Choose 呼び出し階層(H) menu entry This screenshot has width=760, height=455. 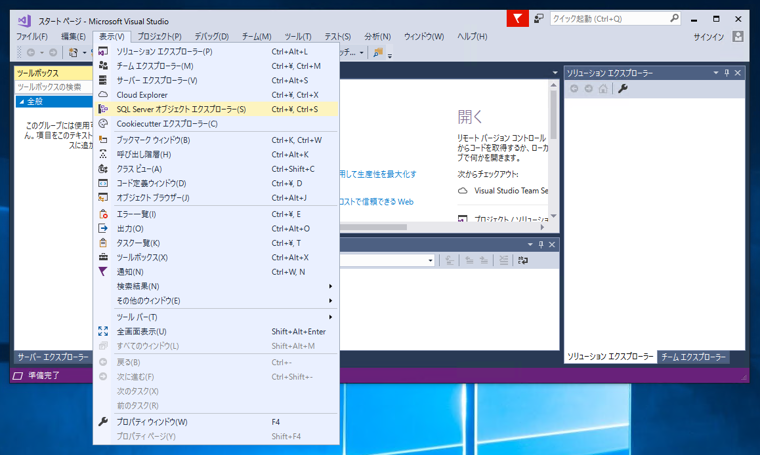pyautogui.click(x=216, y=155)
